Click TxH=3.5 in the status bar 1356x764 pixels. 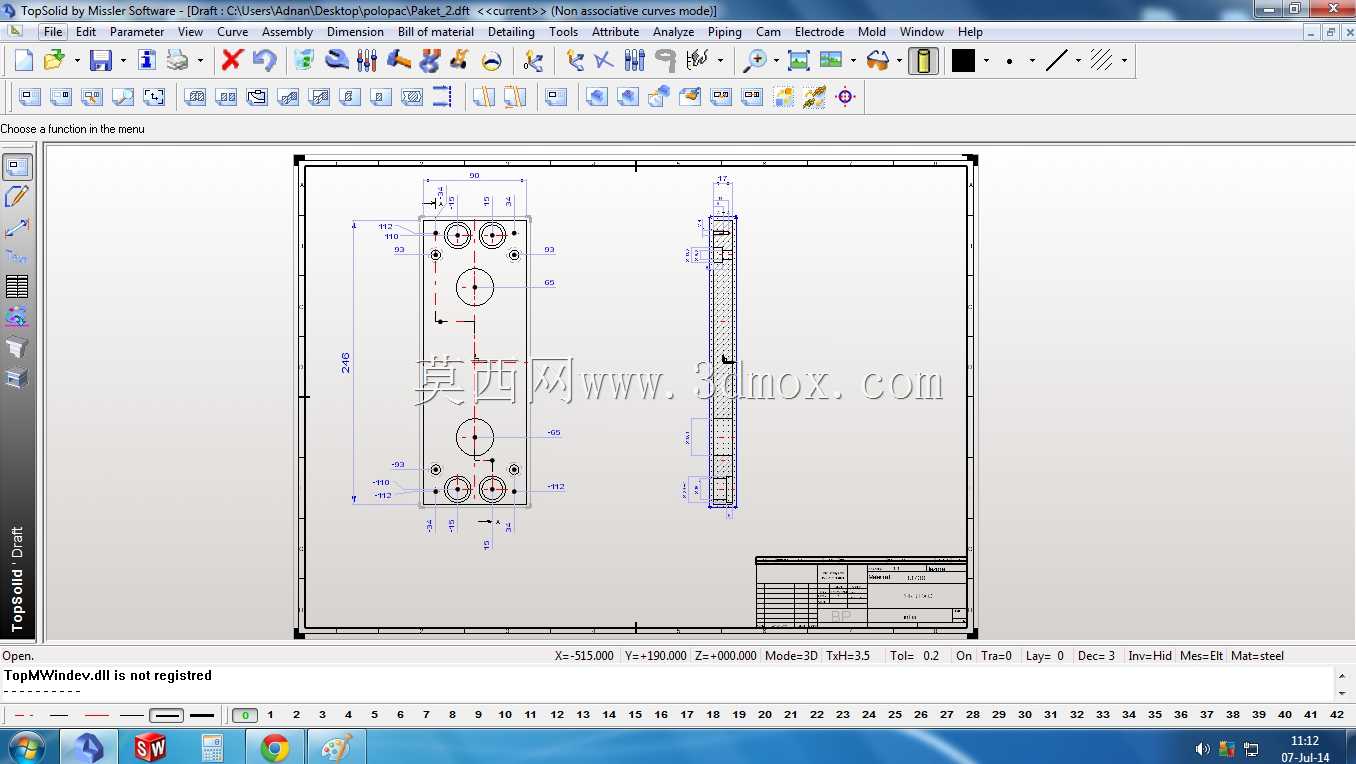click(848, 656)
